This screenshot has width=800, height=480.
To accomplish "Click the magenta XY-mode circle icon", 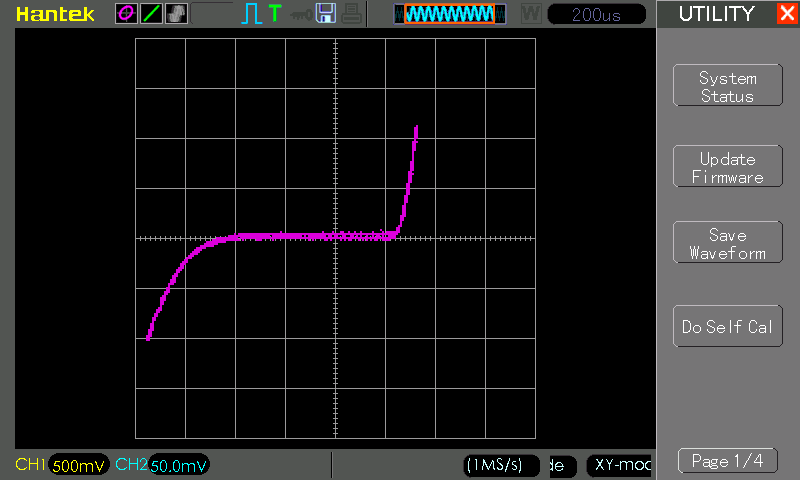I will point(126,14).
